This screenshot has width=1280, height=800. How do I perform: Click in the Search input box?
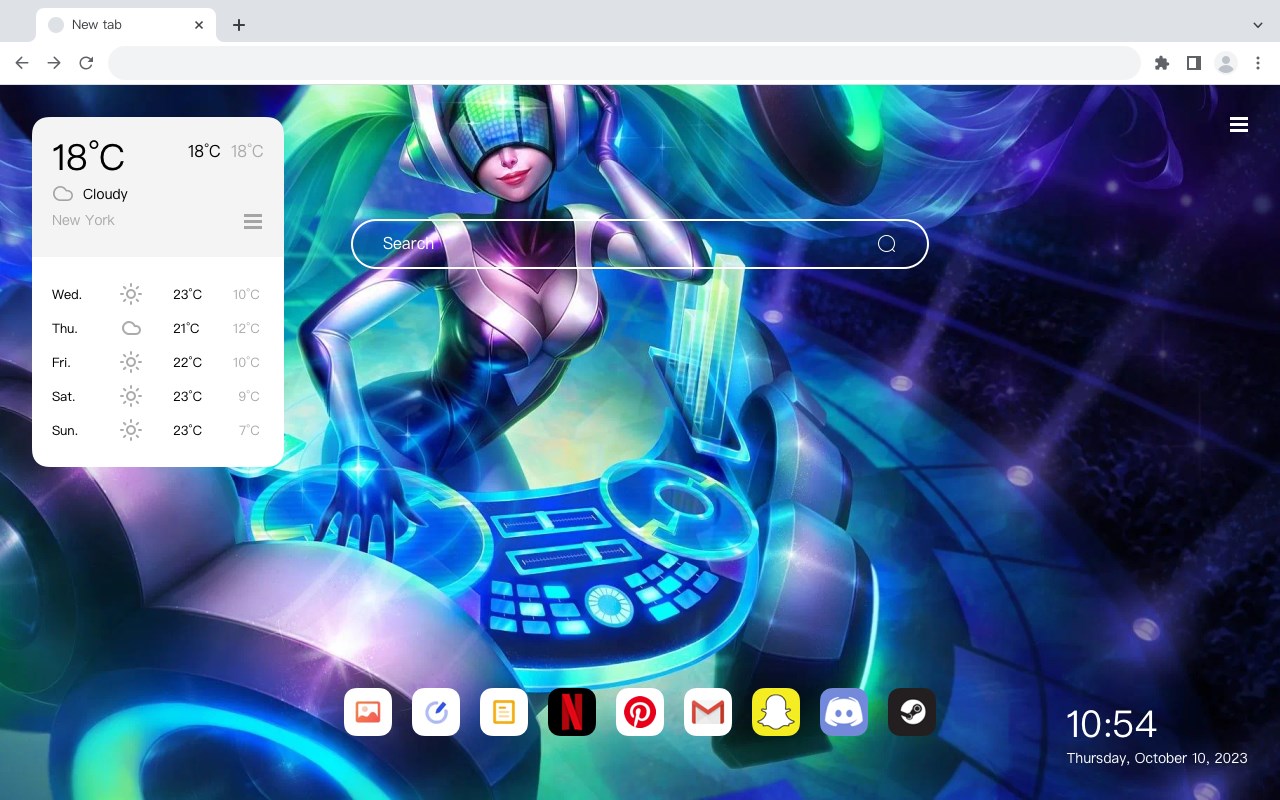click(x=640, y=244)
